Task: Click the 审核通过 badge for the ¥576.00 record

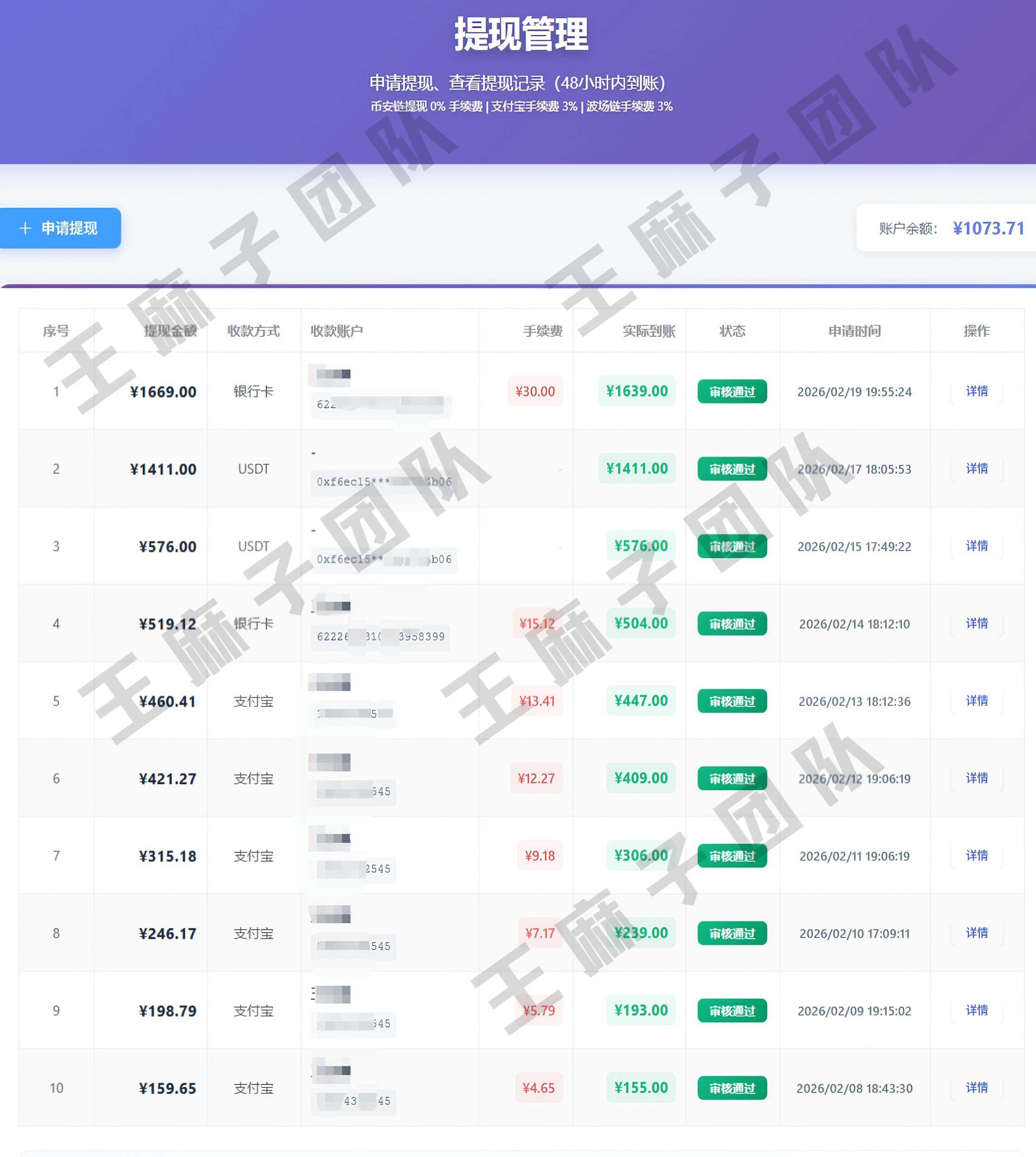Action: pyautogui.click(x=731, y=546)
